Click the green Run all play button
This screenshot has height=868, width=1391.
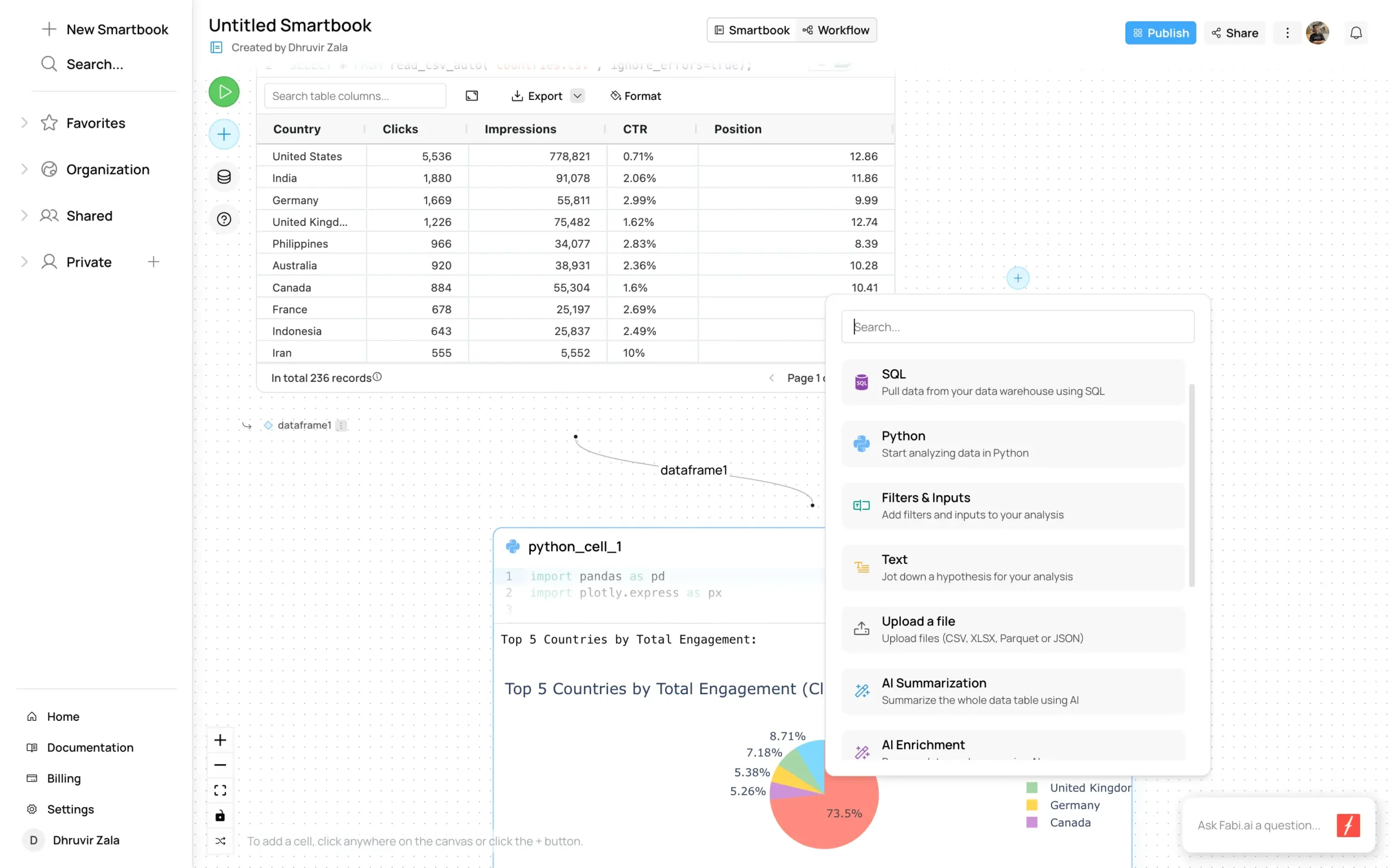click(x=224, y=92)
